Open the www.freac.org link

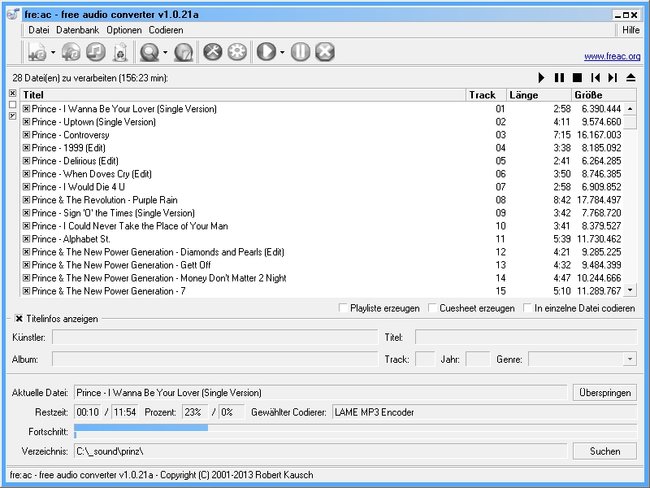[612, 56]
